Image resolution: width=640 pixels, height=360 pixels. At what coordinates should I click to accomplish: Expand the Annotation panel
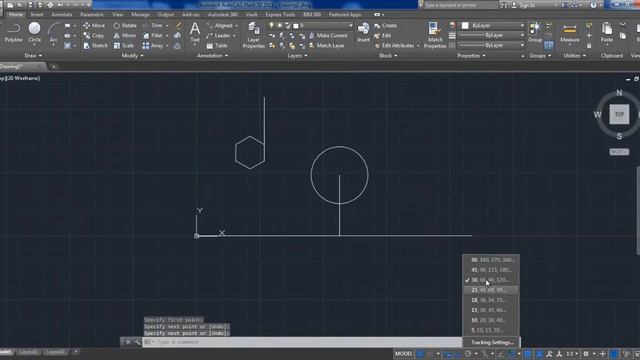[x=212, y=56]
